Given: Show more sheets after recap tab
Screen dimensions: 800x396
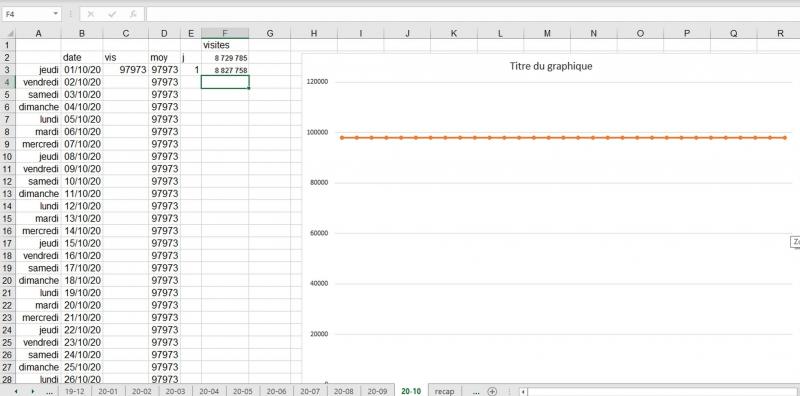Looking at the screenshot, I should point(476,392).
